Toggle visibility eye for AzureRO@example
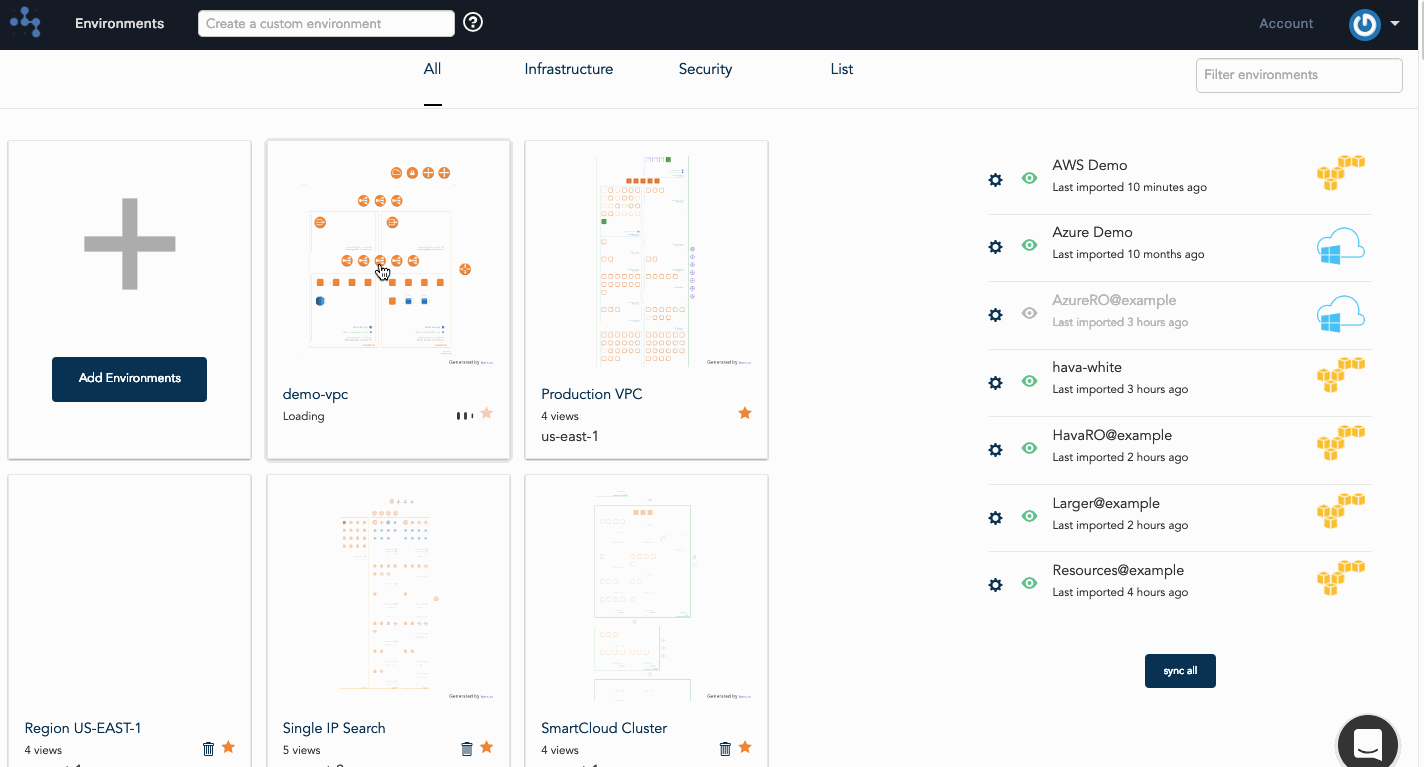 [1029, 313]
